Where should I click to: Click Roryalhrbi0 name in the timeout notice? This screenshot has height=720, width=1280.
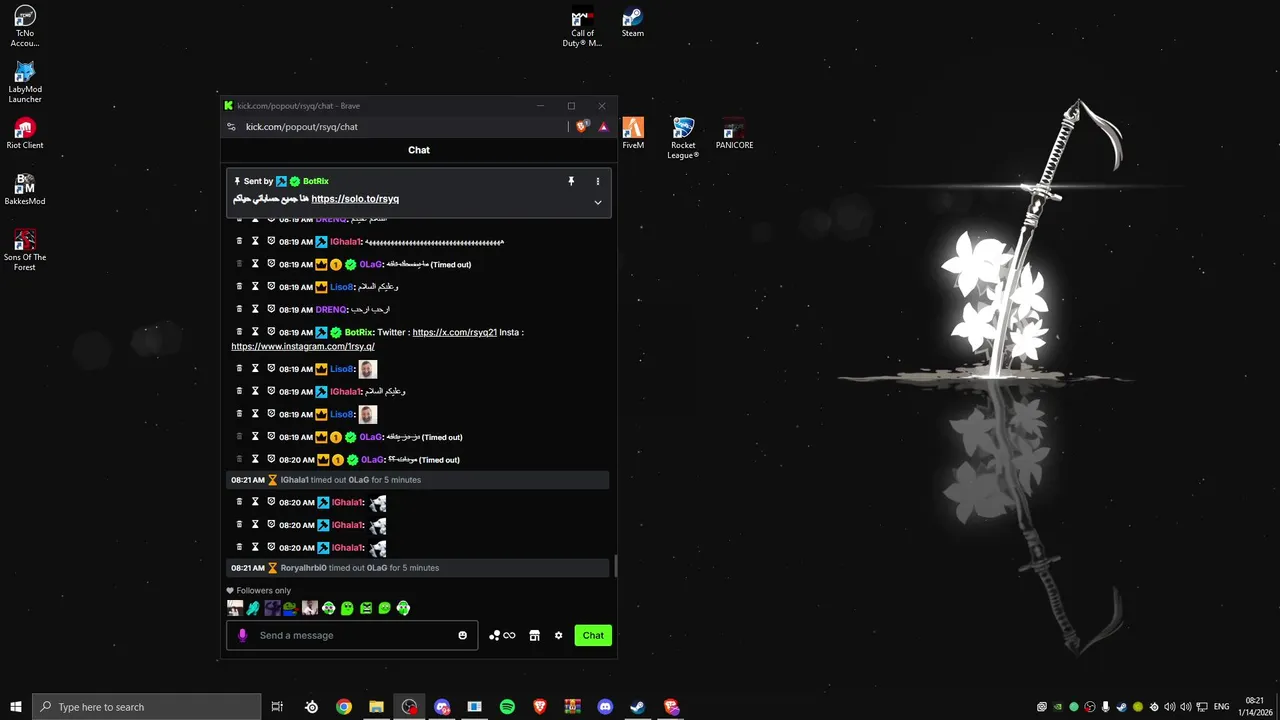(x=303, y=568)
